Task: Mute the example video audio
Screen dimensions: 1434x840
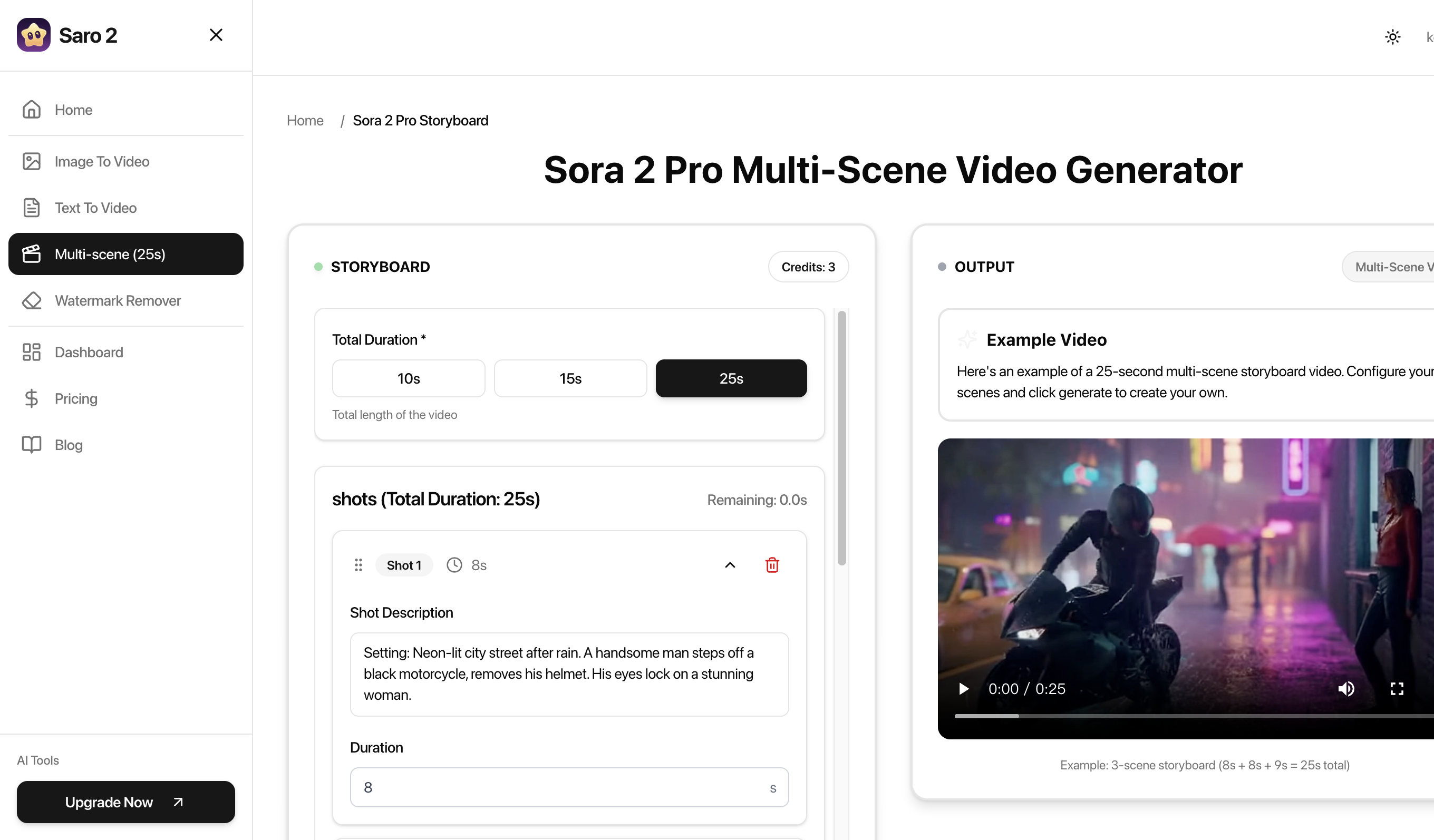Action: pyautogui.click(x=1347, y=689)
